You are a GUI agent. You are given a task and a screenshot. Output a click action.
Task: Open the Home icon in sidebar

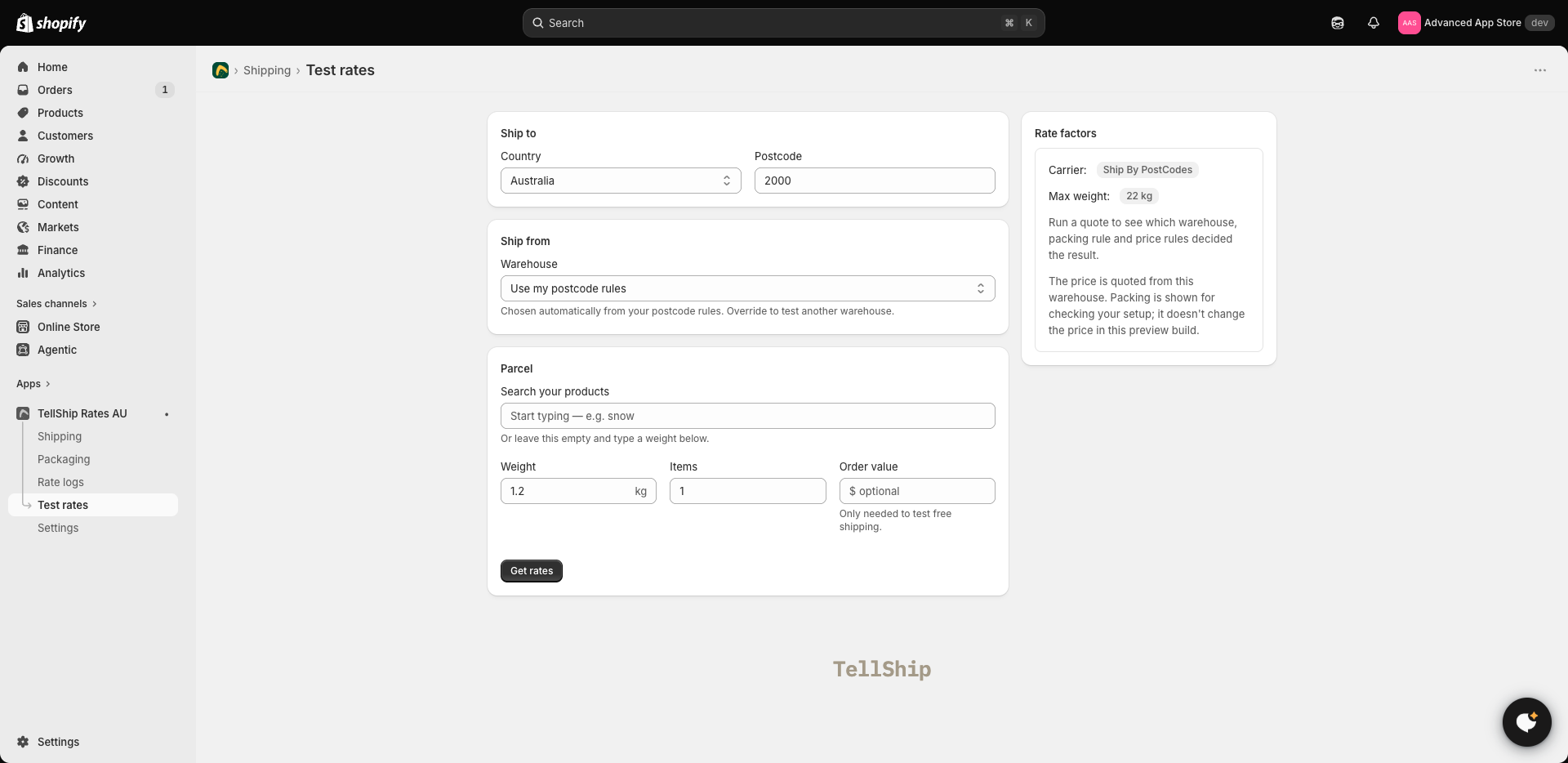pos(23,67)
